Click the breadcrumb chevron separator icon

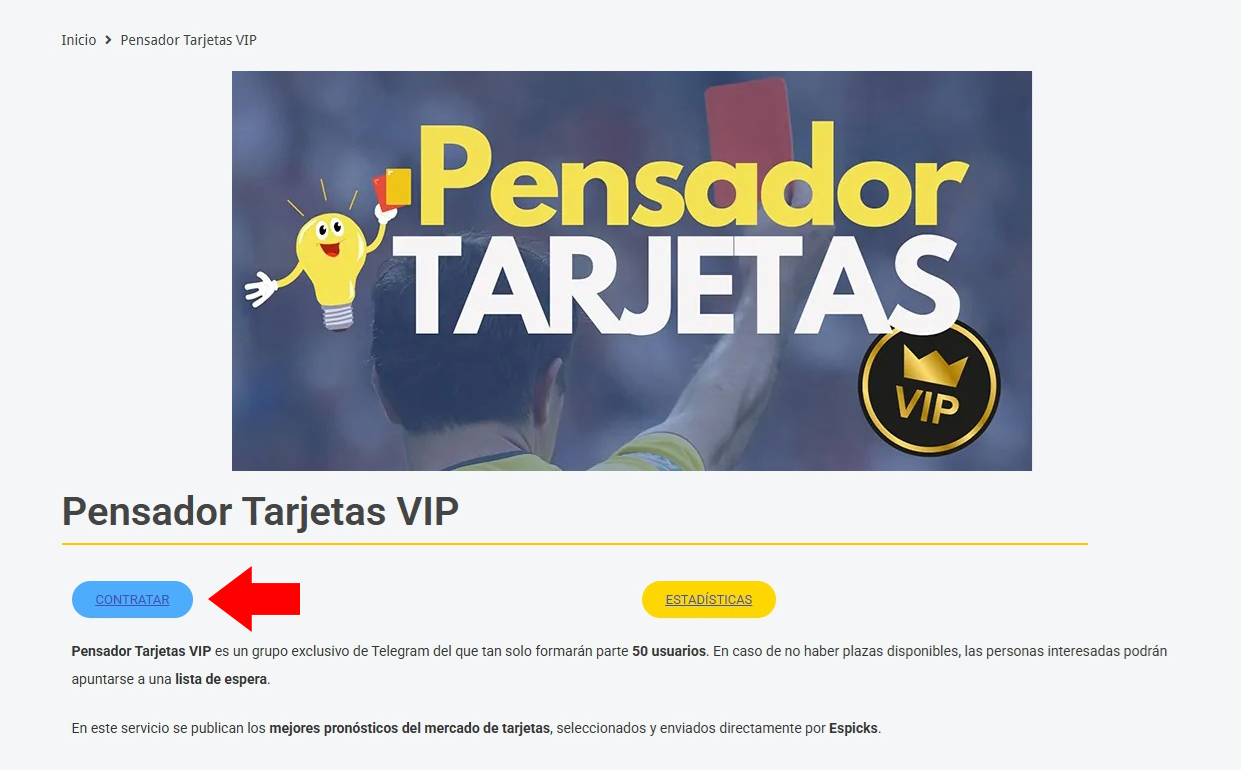[108, 40]
